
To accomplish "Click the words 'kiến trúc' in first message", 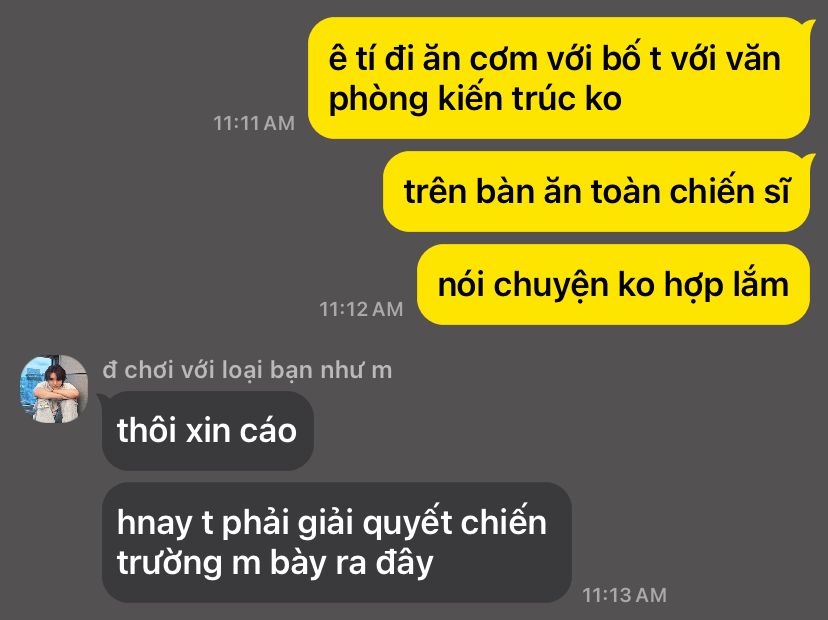I will pos(506,99).
